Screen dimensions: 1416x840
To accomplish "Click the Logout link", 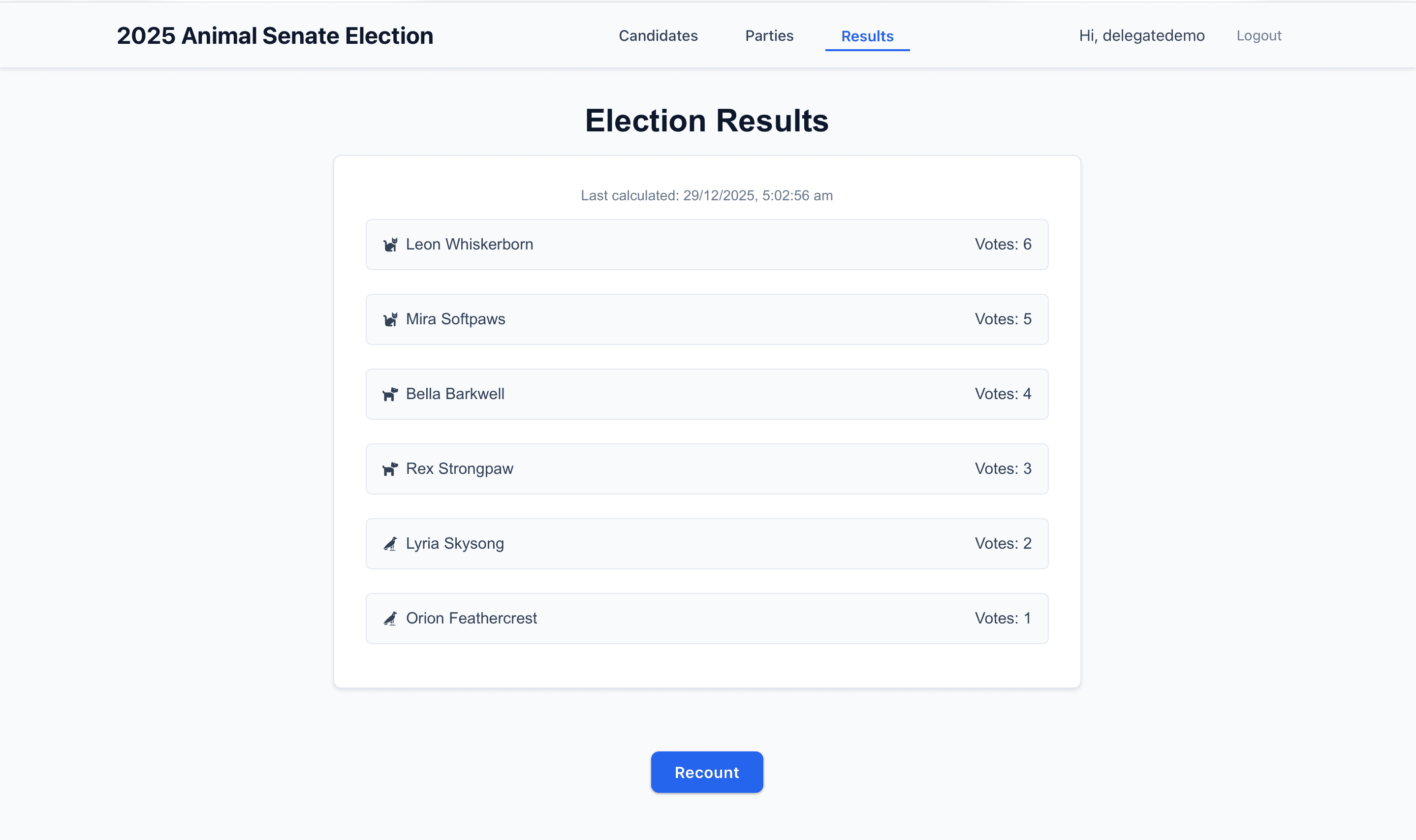I will [1259, 35].
